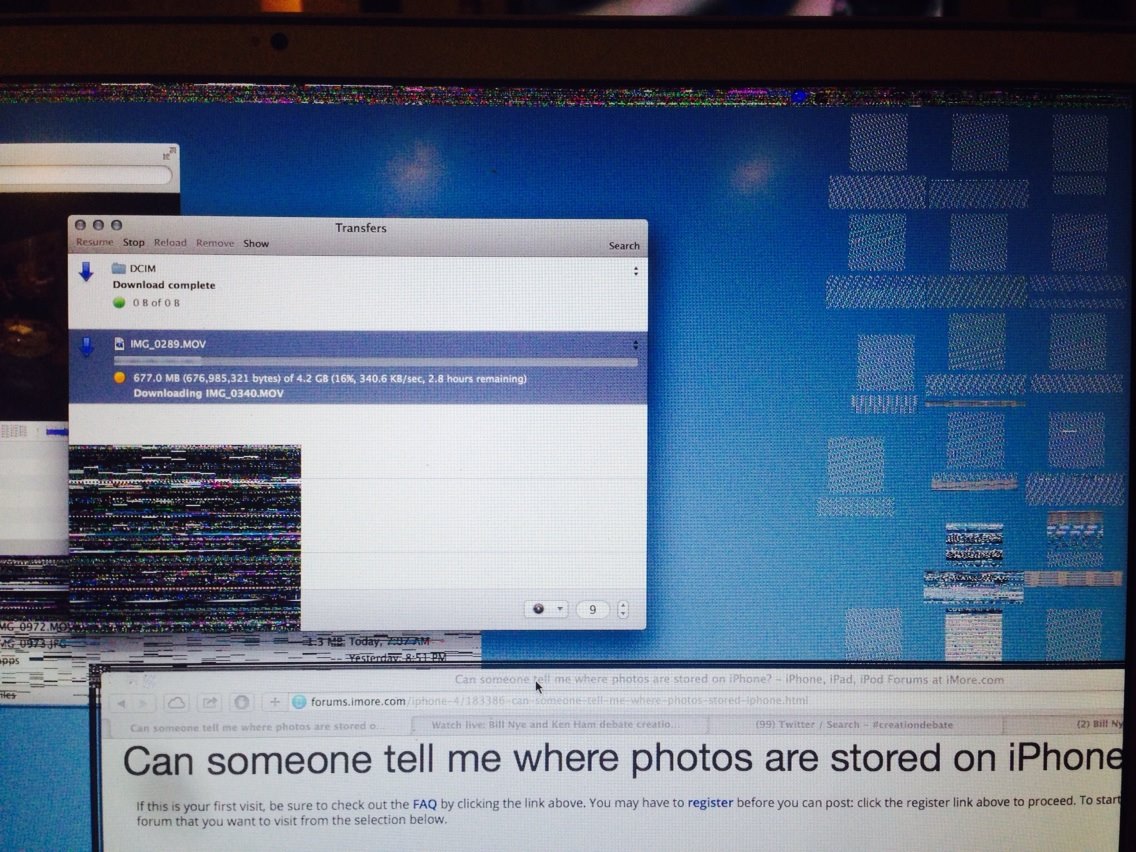Stop the current transfer
The width and height of the screenshot is (1136, 852).
pyautogui.click(x=133, y=243)
